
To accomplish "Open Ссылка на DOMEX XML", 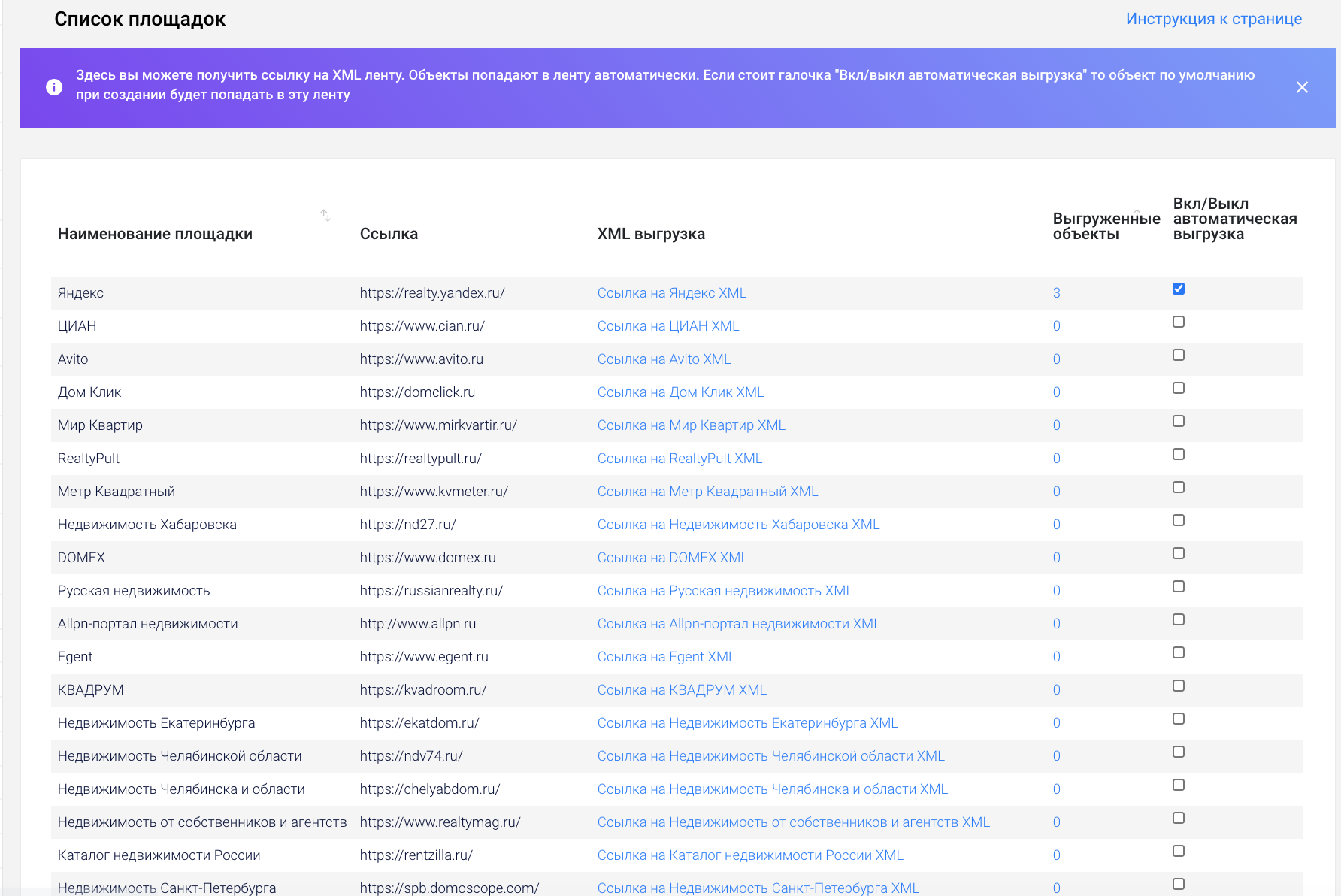I will coord(673,558).
